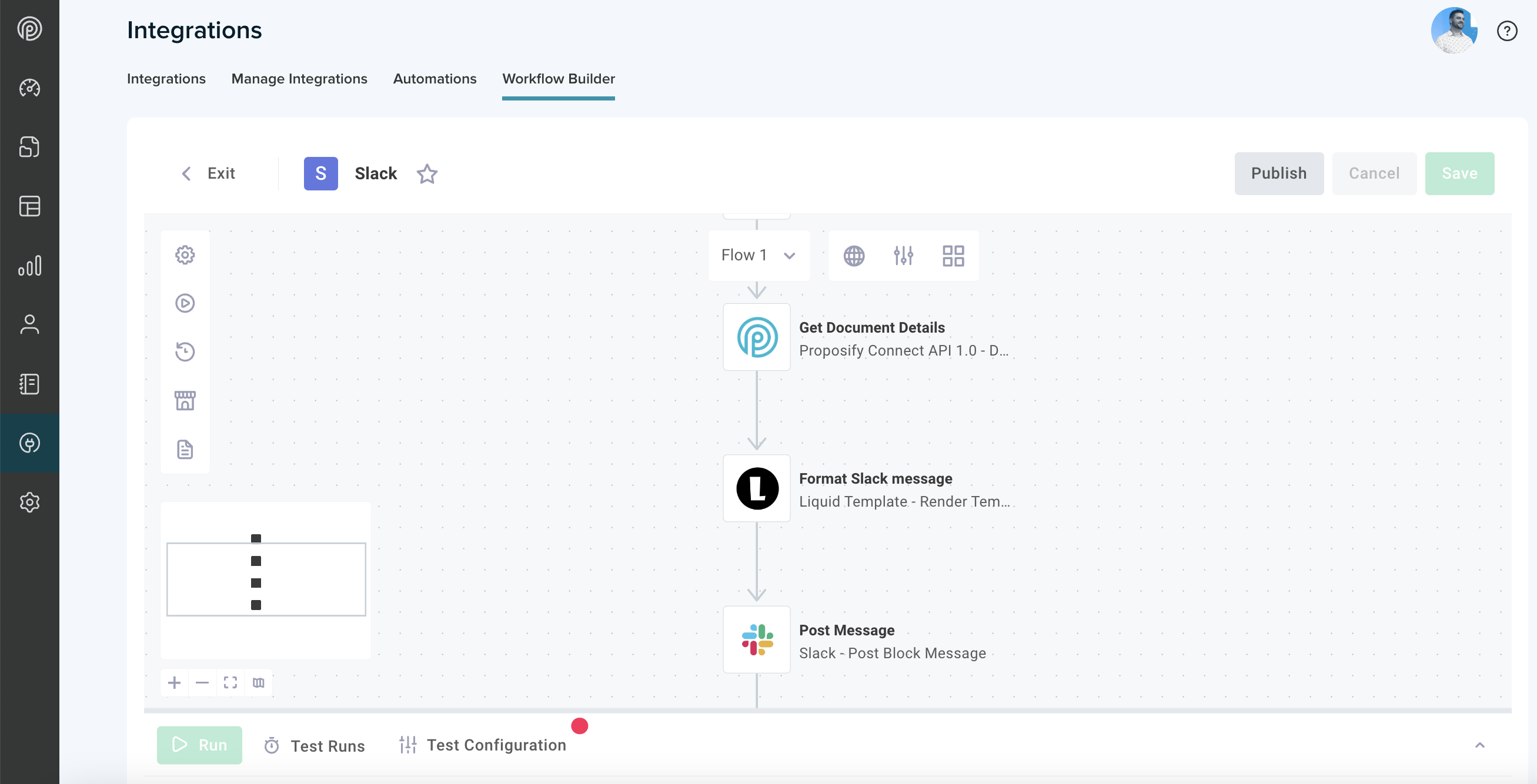Image resolution: width=1537 pixels, height=784 pixels.
Task: Expand the bottom test panel chevron
Action: click(x=1480, y=745)
